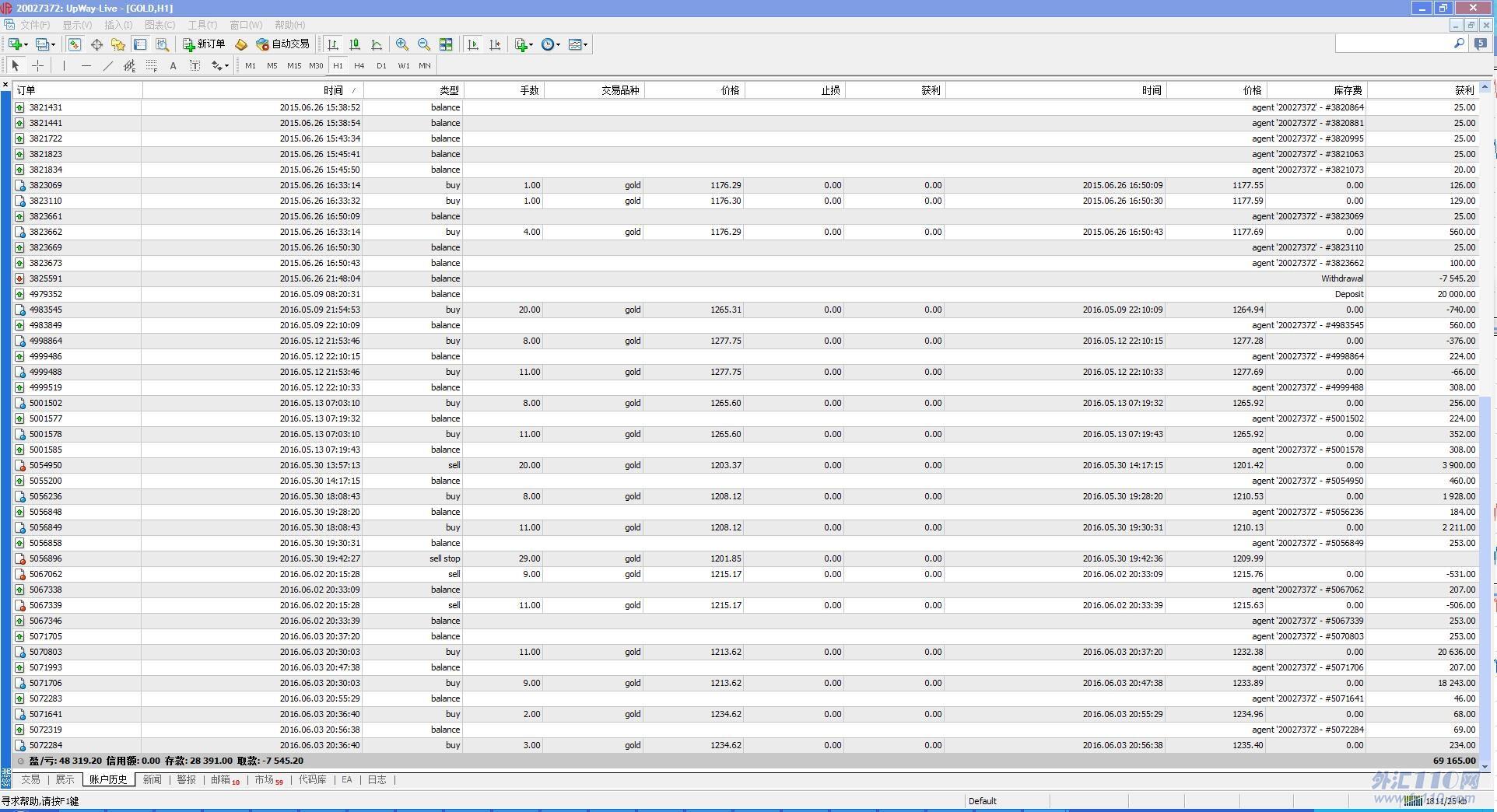1497x812 pixels.
Task: Select the arrow cursor tool
Action: click(16, 65)
